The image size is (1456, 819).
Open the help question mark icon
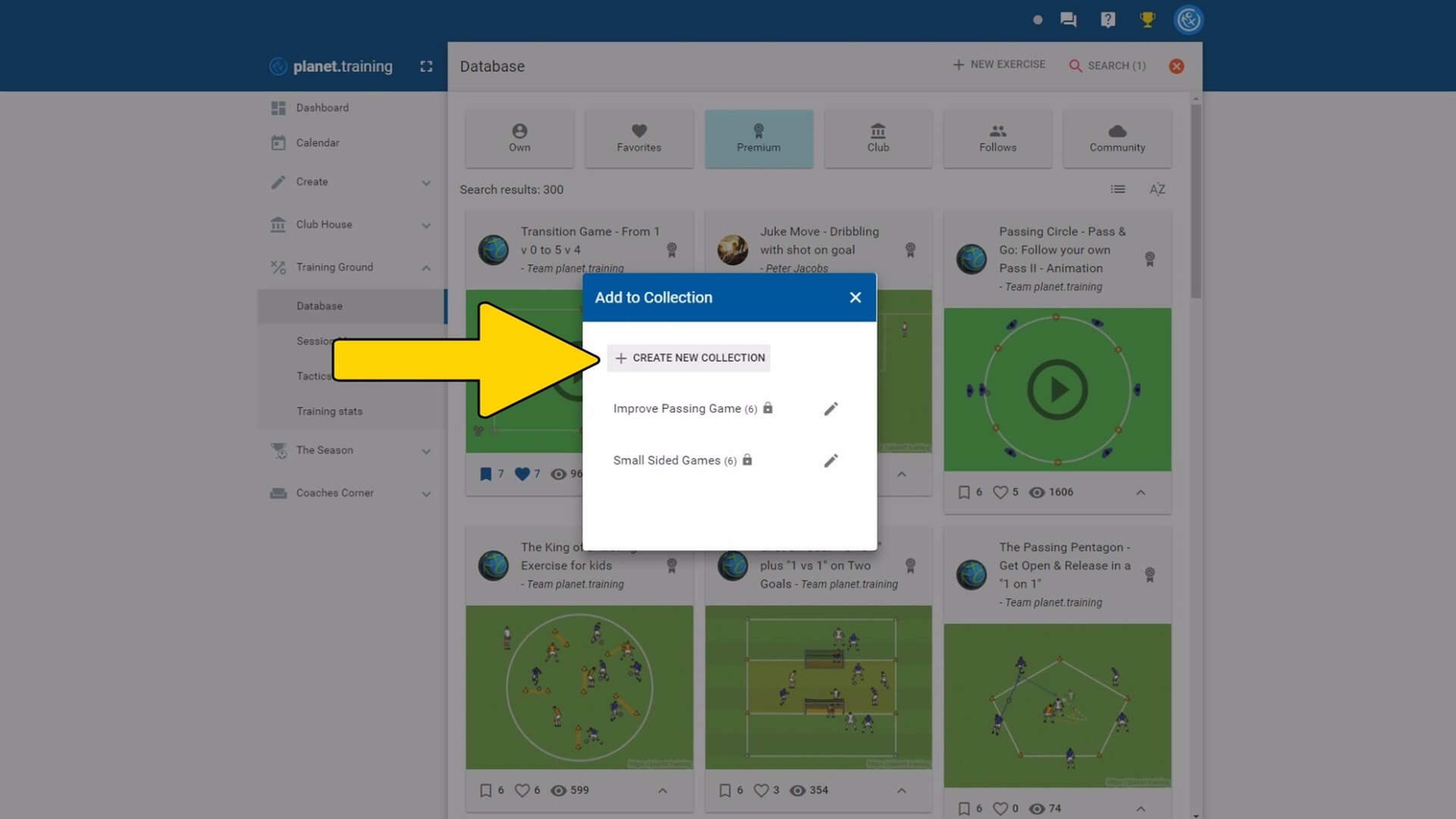click(x=1108, y=20)
